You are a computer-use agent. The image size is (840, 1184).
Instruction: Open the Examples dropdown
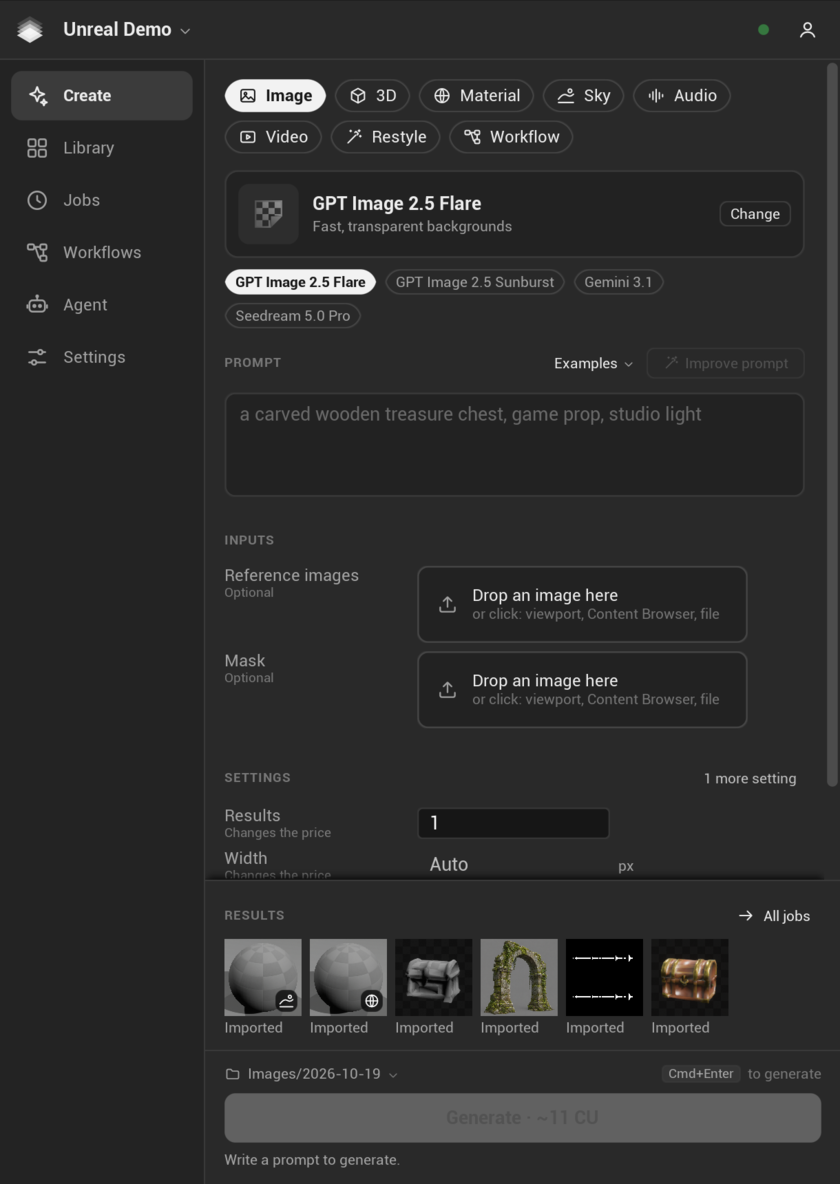pos(593,363)
